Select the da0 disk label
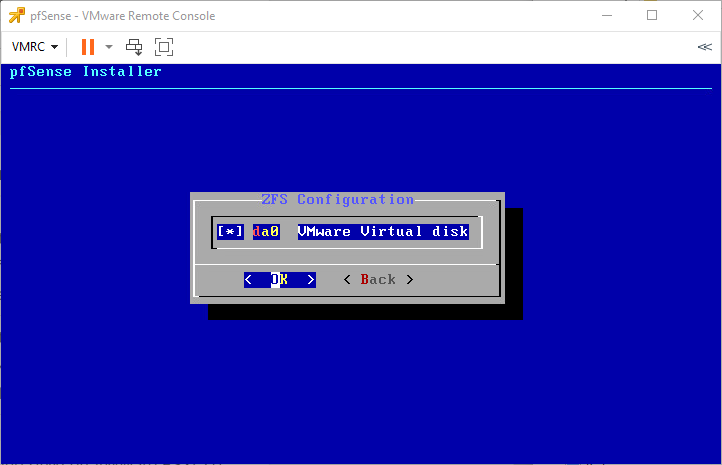 (266, 232)
